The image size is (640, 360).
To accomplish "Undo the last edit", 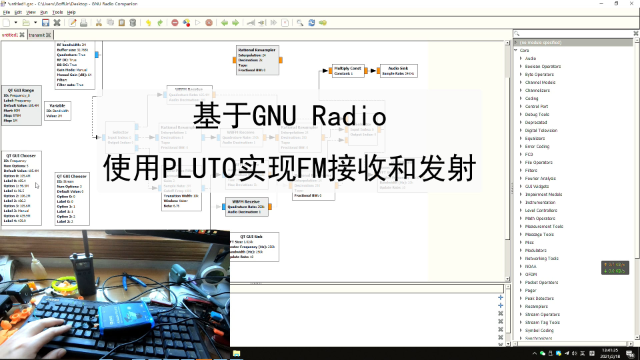I will pyautogui.click(x=149, y=23).
